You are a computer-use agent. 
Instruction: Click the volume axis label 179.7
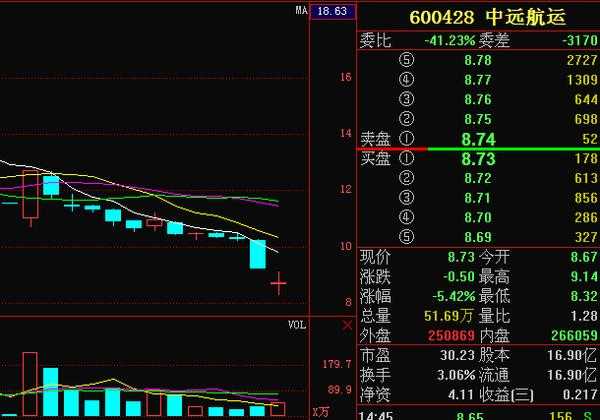tap(336, 364)
